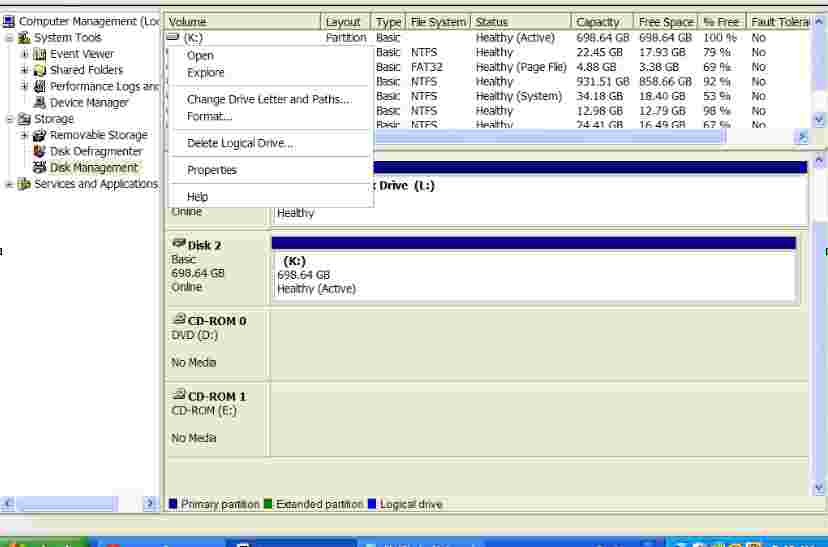Click the System Tools icon
The height and width of the screenshot is (547, 828).
24,37
